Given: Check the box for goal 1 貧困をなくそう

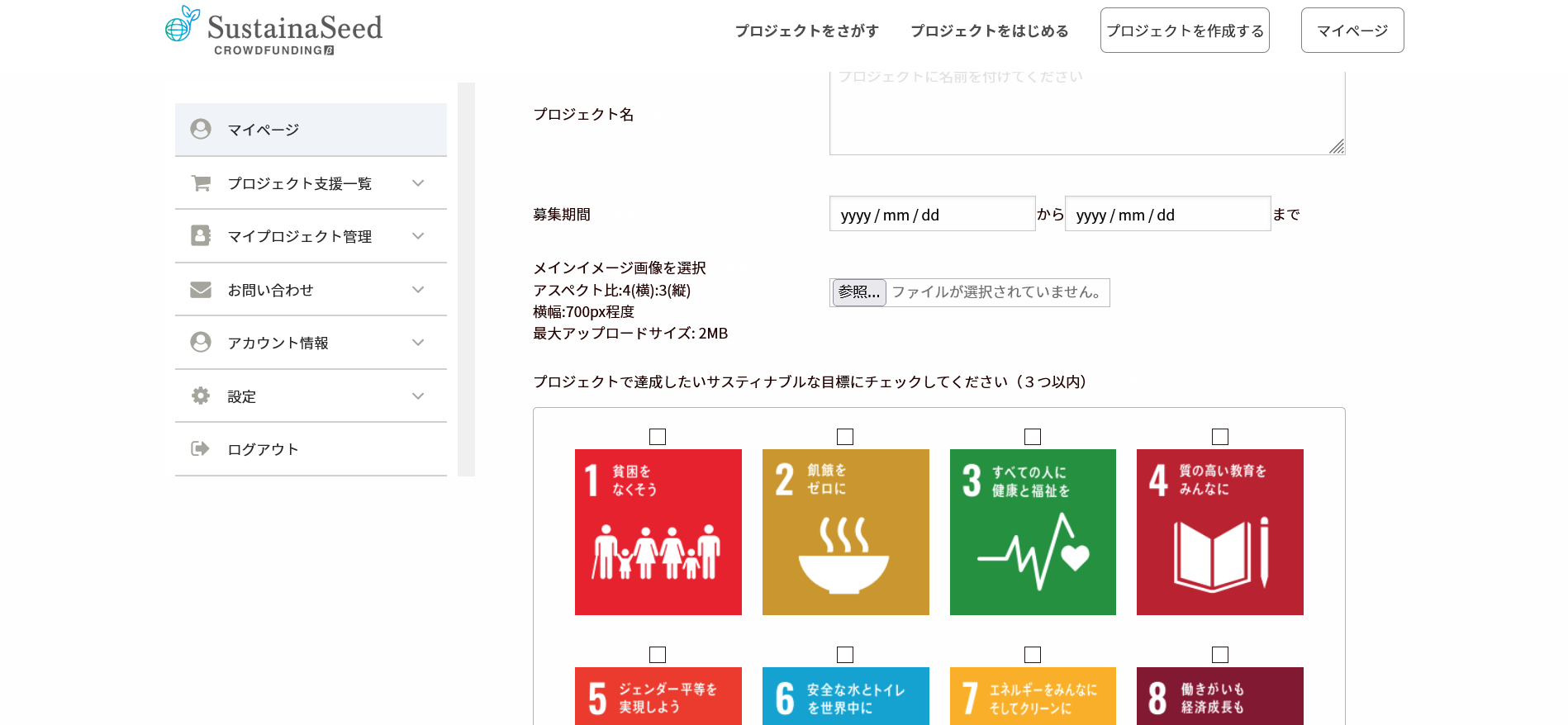Looking at the screenshot, I should (x=658, y=437).
